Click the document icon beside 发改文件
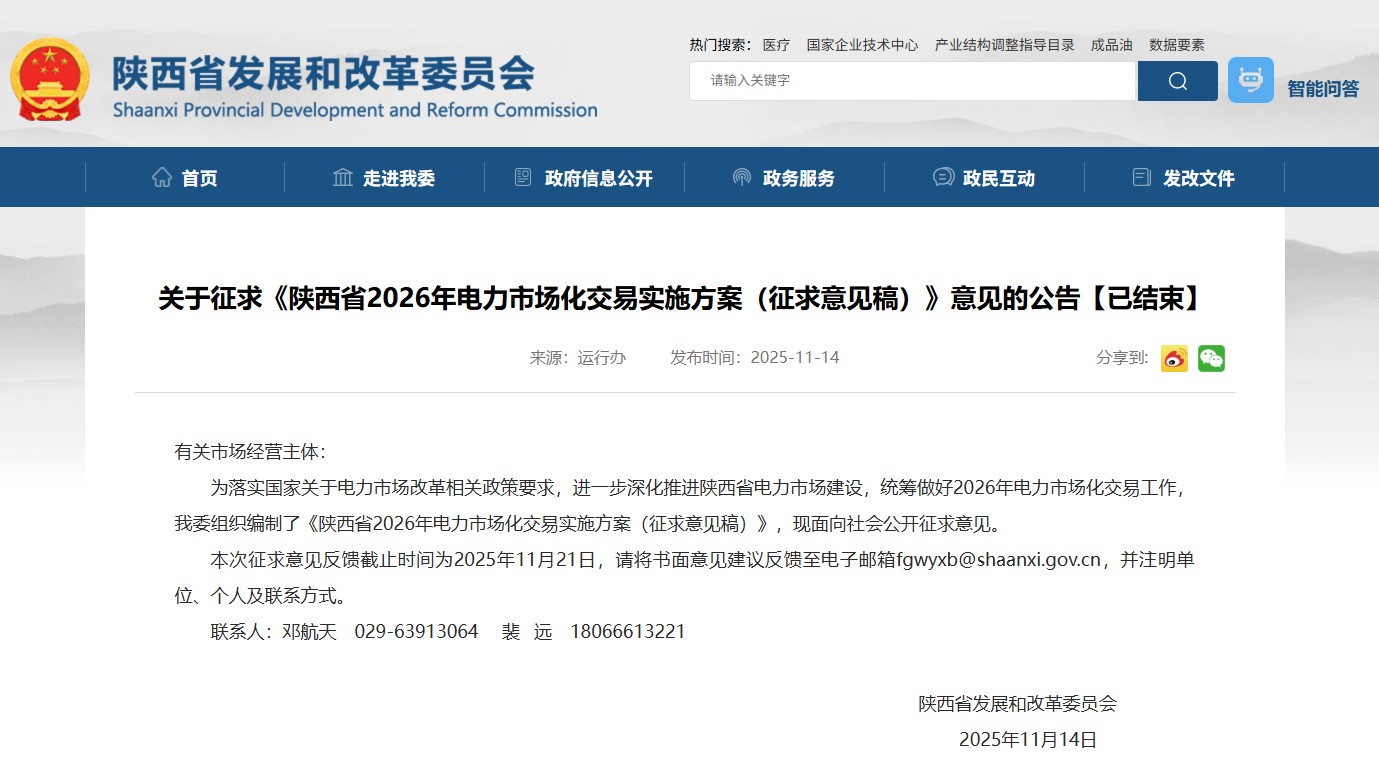This screenshot has width=1379, height=783. [1142, 178]
